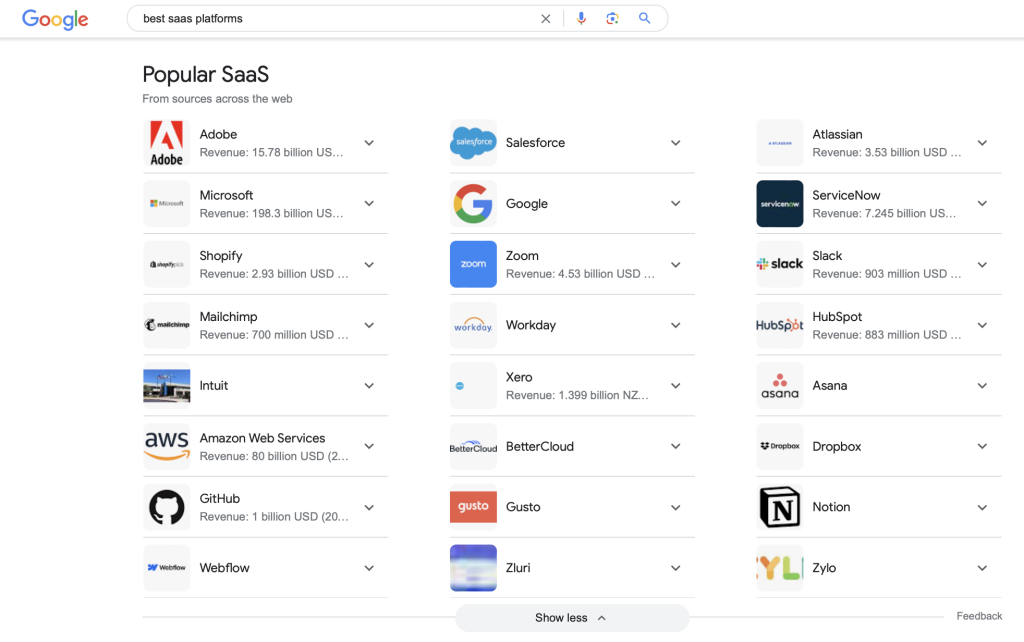Click the Google logo
This screenshot has width=1024, height=642.
[55, 19]
